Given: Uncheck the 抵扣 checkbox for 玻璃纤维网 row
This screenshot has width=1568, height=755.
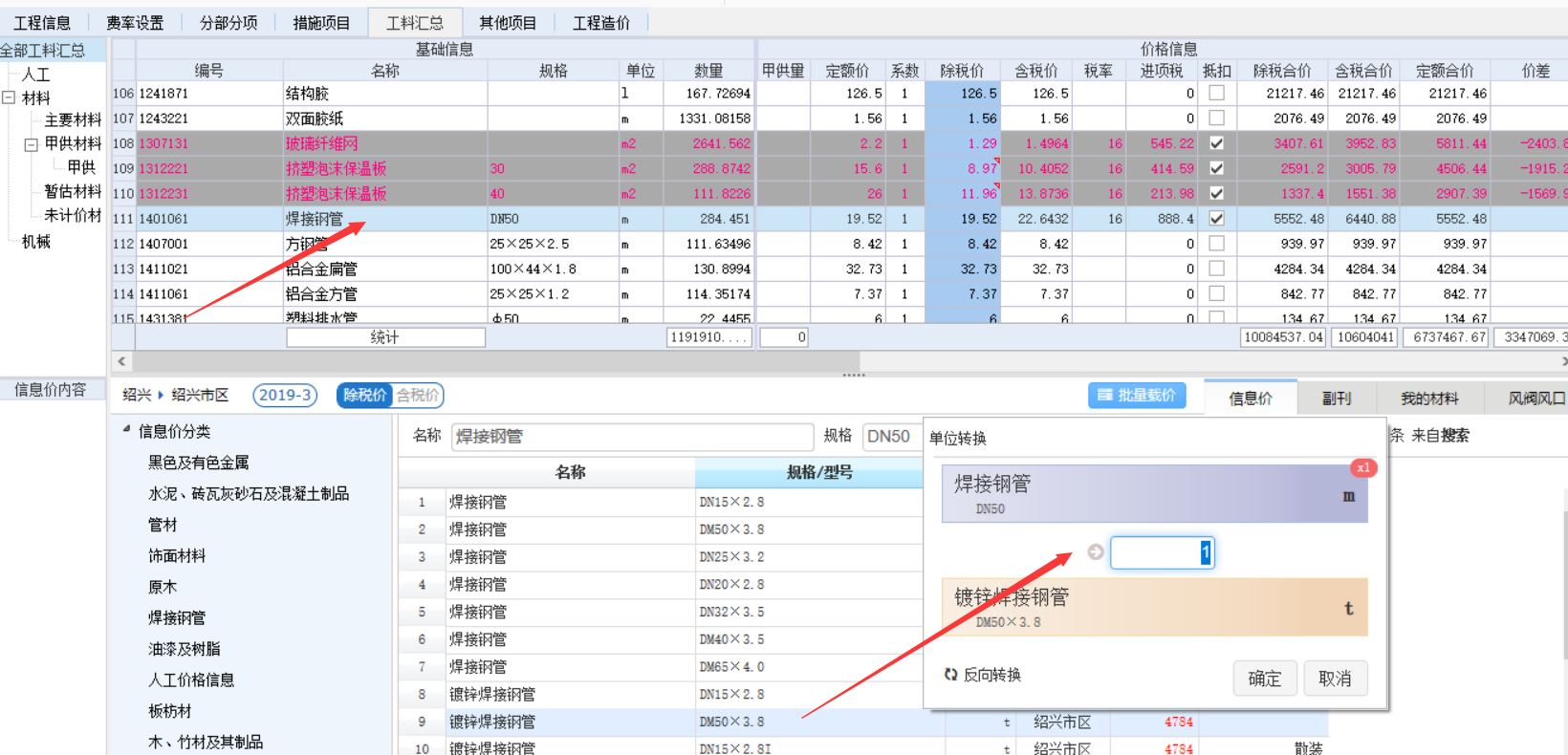Looking at the screenshot, I should tap(1216, 143).
